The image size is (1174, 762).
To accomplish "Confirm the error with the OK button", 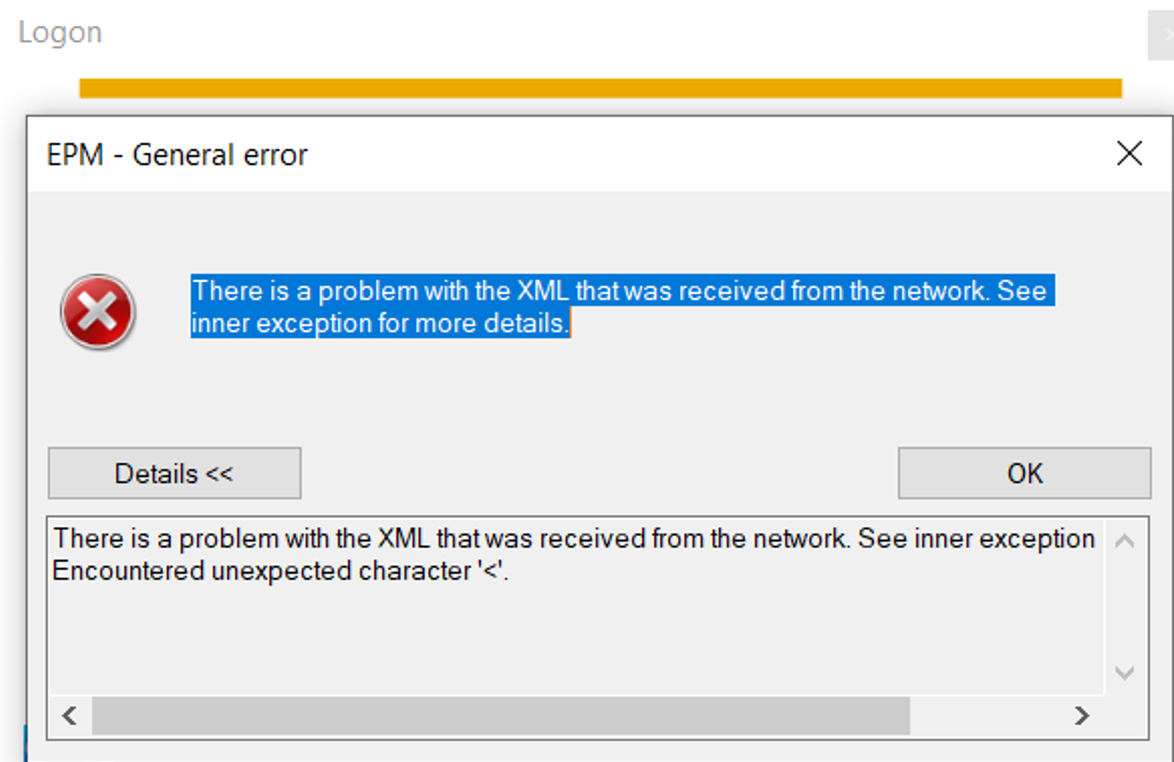I will coord(1024,473).
